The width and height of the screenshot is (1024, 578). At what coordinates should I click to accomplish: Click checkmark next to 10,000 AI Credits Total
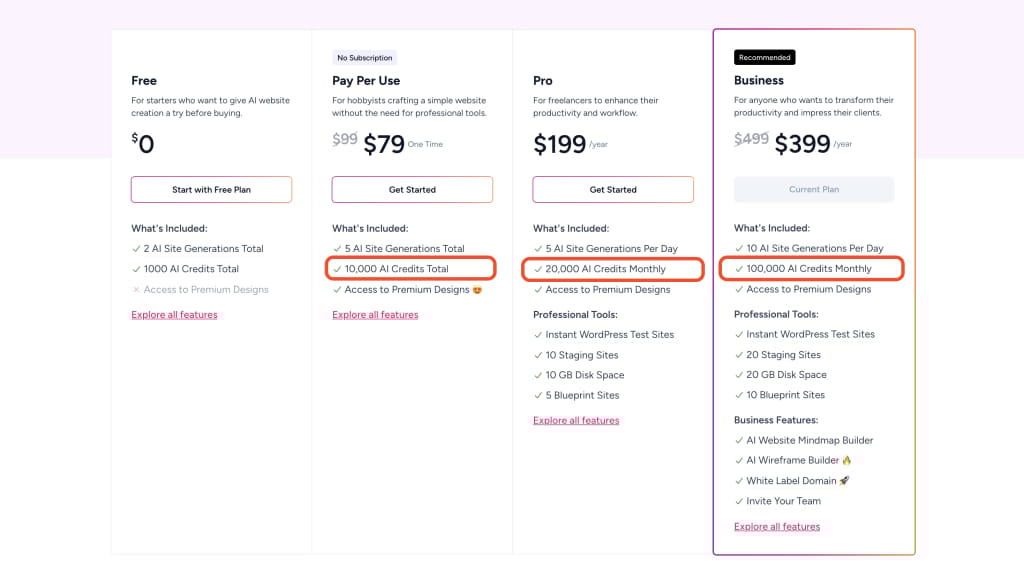tap(337, 269)
